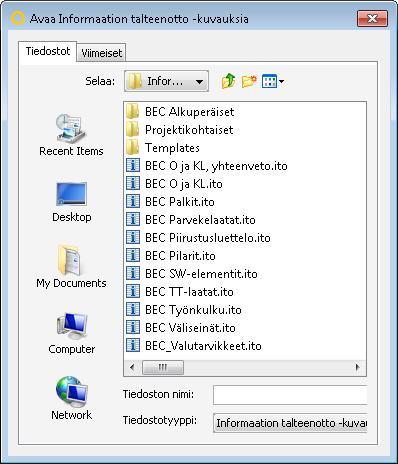Go up one folder level icon

pyautogui.click(x=229, y=81)
